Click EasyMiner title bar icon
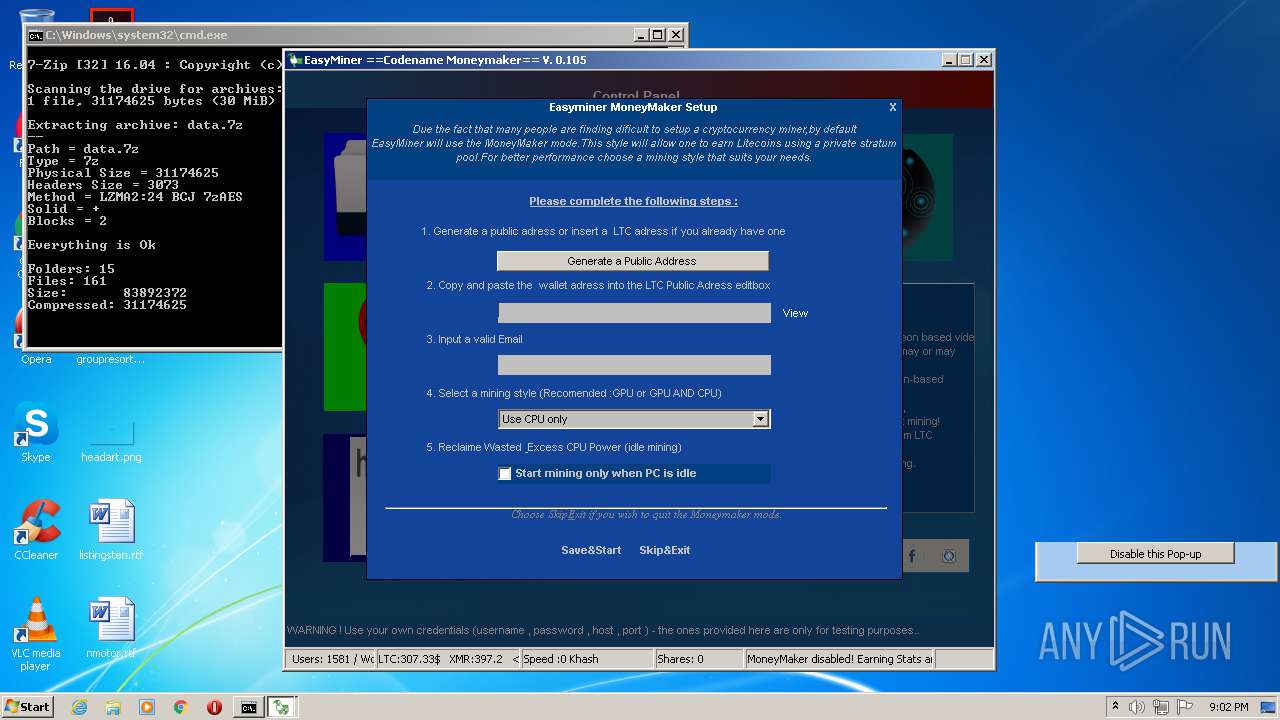Viewport: 1280px width, 720px height. 295,60
